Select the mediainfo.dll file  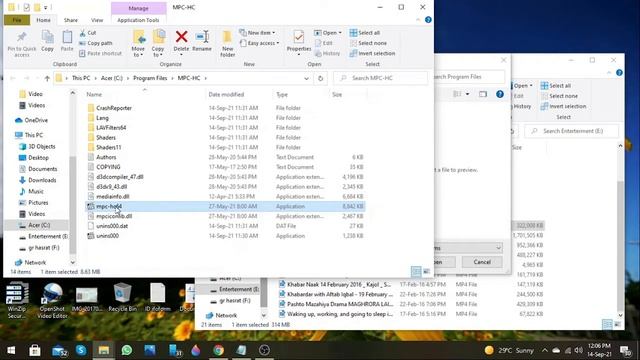tap(113, 196)
